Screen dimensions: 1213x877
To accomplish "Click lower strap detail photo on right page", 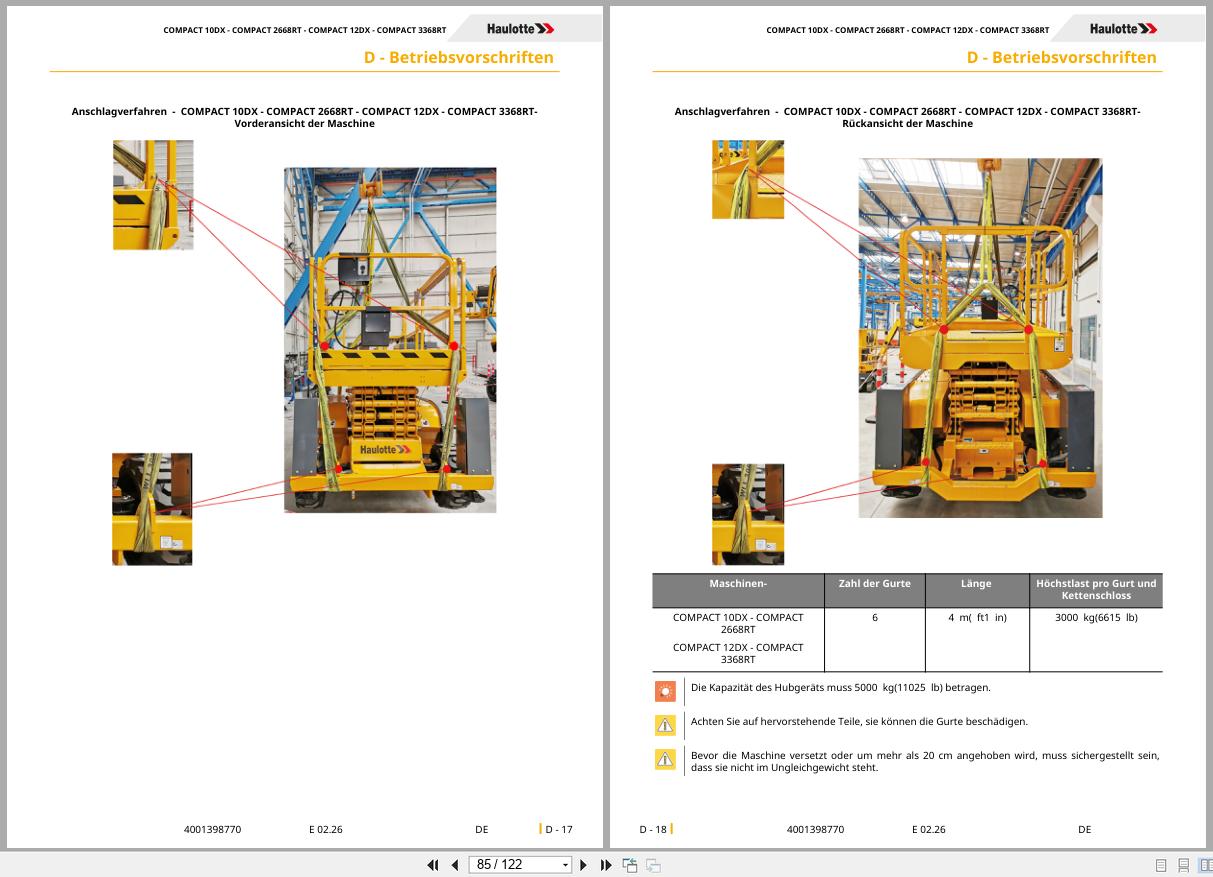I will coord(748,514).
